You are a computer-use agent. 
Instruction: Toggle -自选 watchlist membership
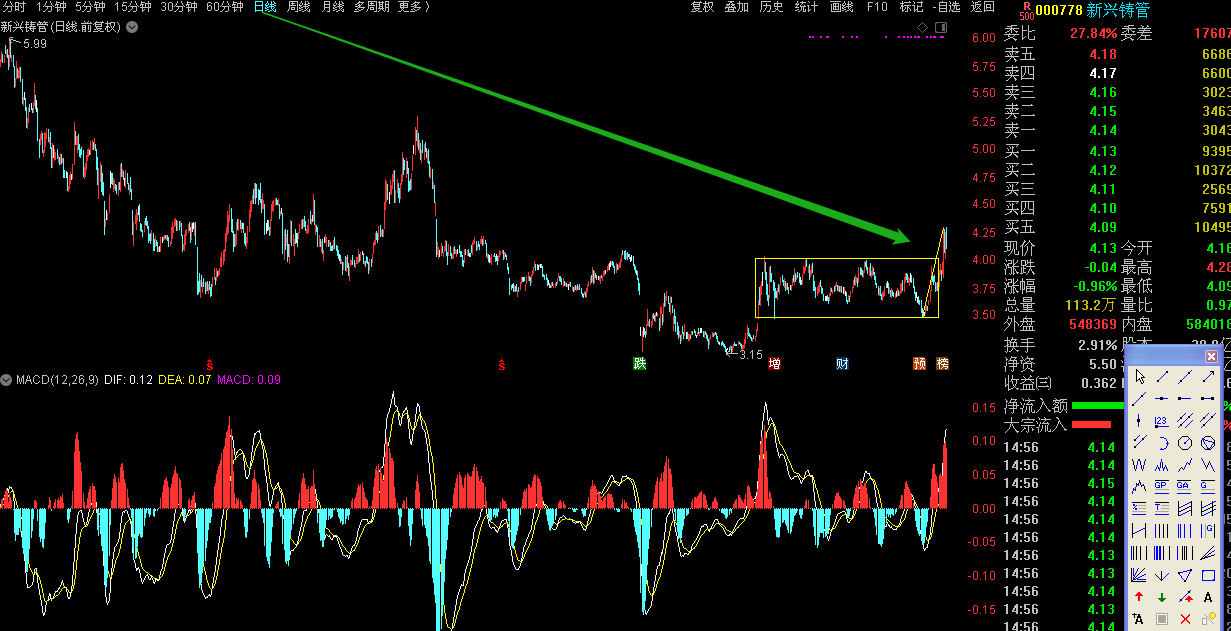point(946,7)
